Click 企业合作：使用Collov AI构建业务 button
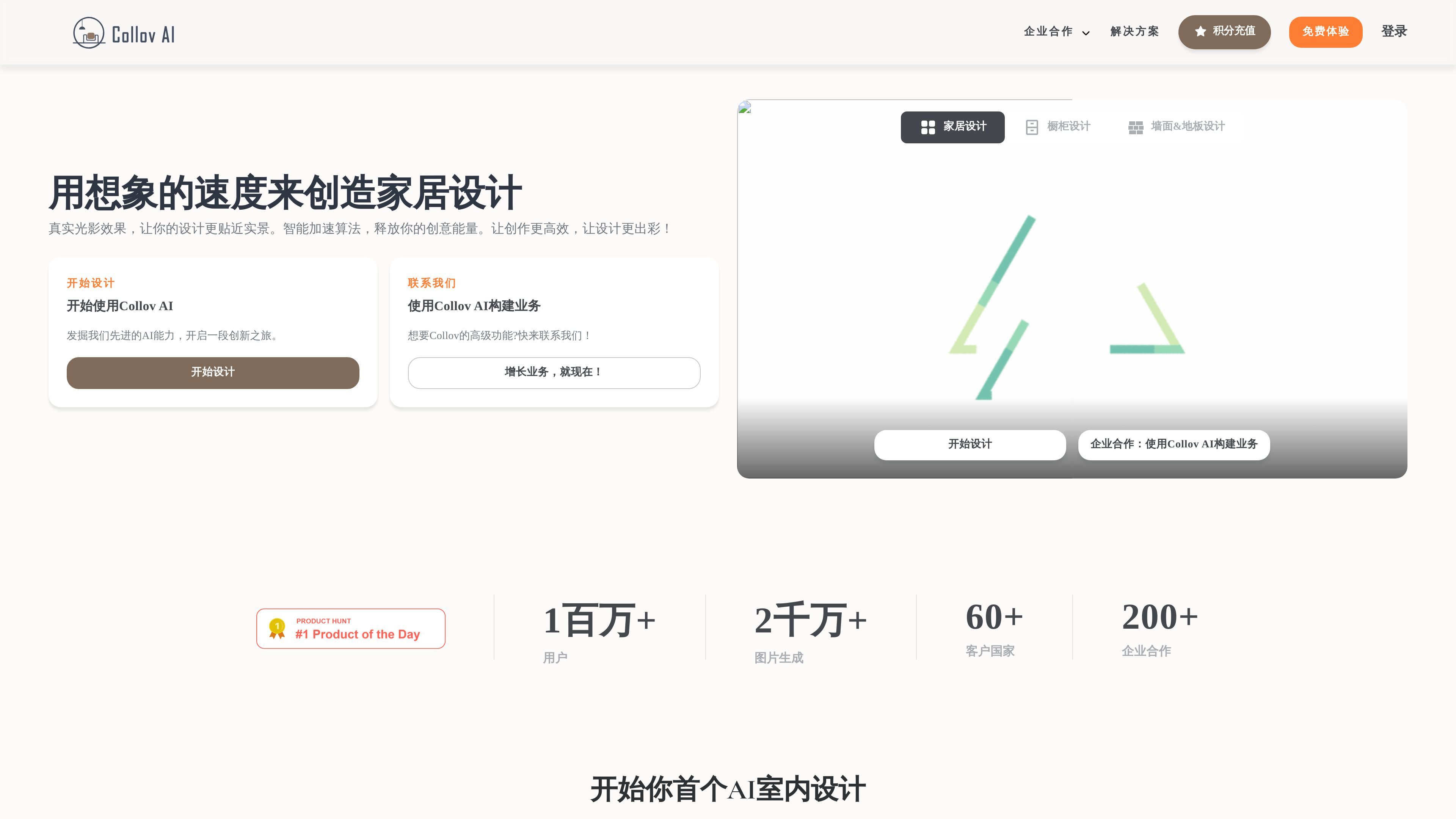 [1174, 445]
